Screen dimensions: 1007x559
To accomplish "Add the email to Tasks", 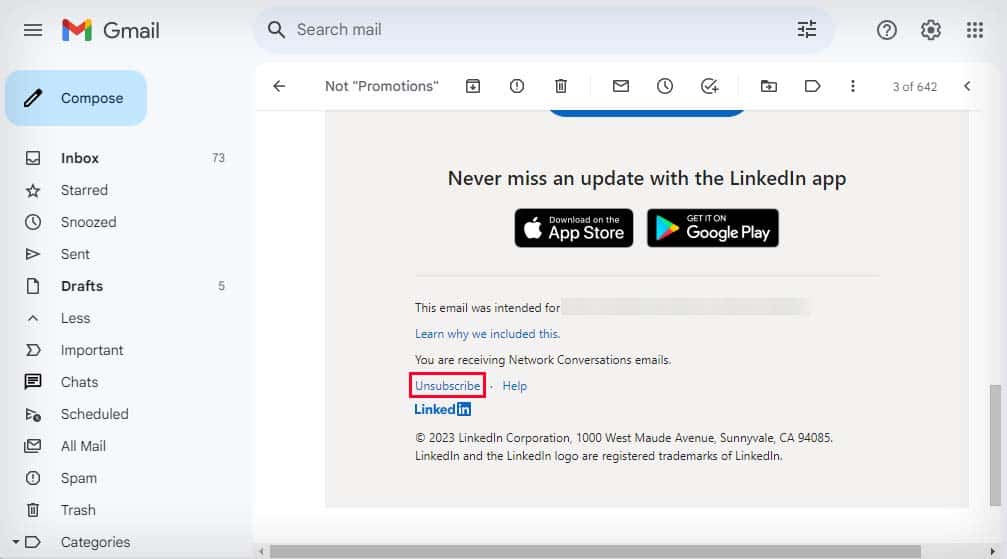I will point(709,86).
